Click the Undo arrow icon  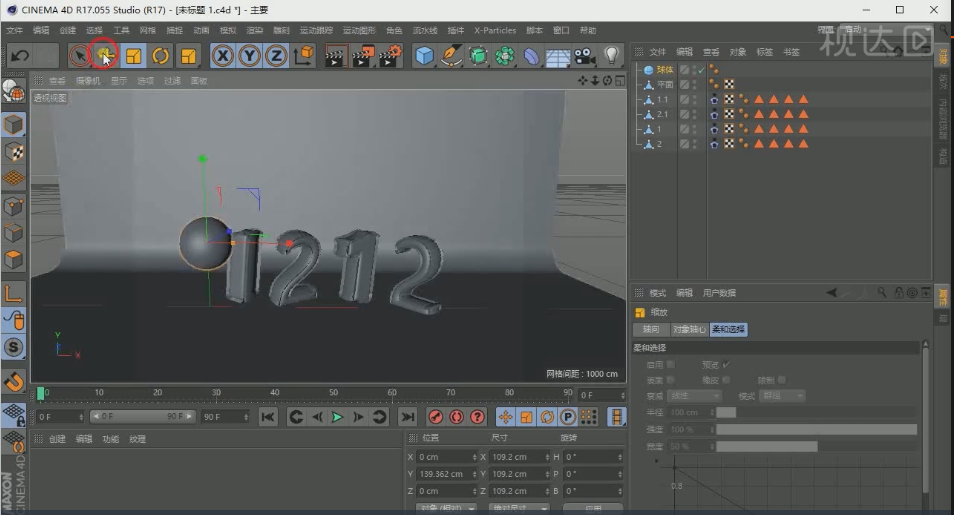click(x=20, y=56)
